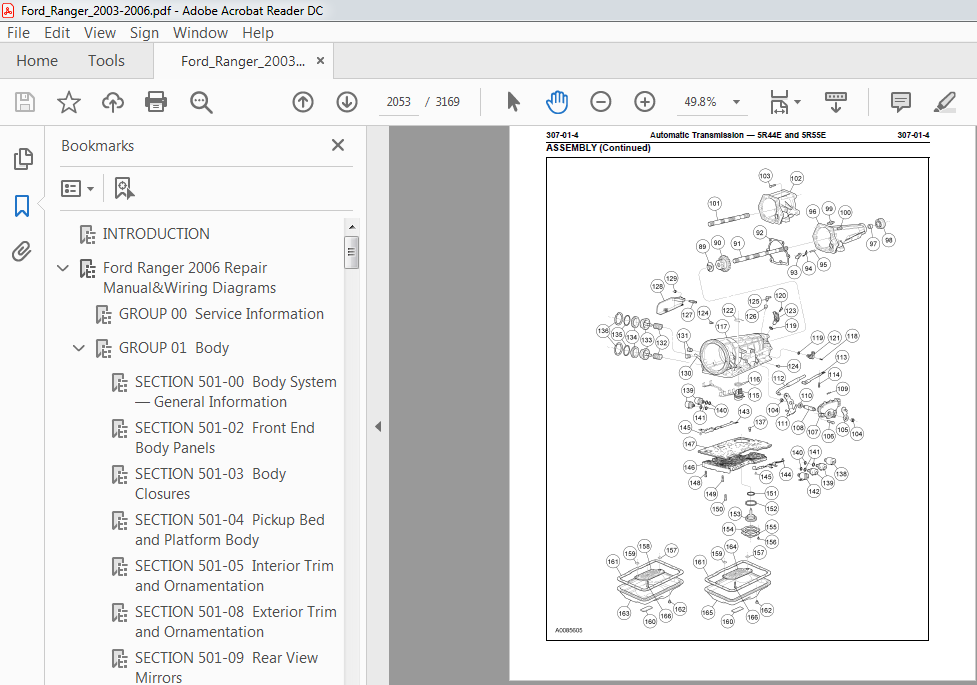This screenshot has height=685, width=977.
Task: Open the zoom level dropdown
Action: pyautogui.click(x=736, y=102)
